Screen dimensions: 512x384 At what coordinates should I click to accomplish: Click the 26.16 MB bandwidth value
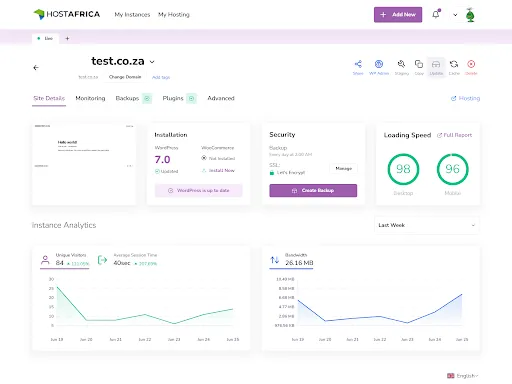[x=299, y=263]
